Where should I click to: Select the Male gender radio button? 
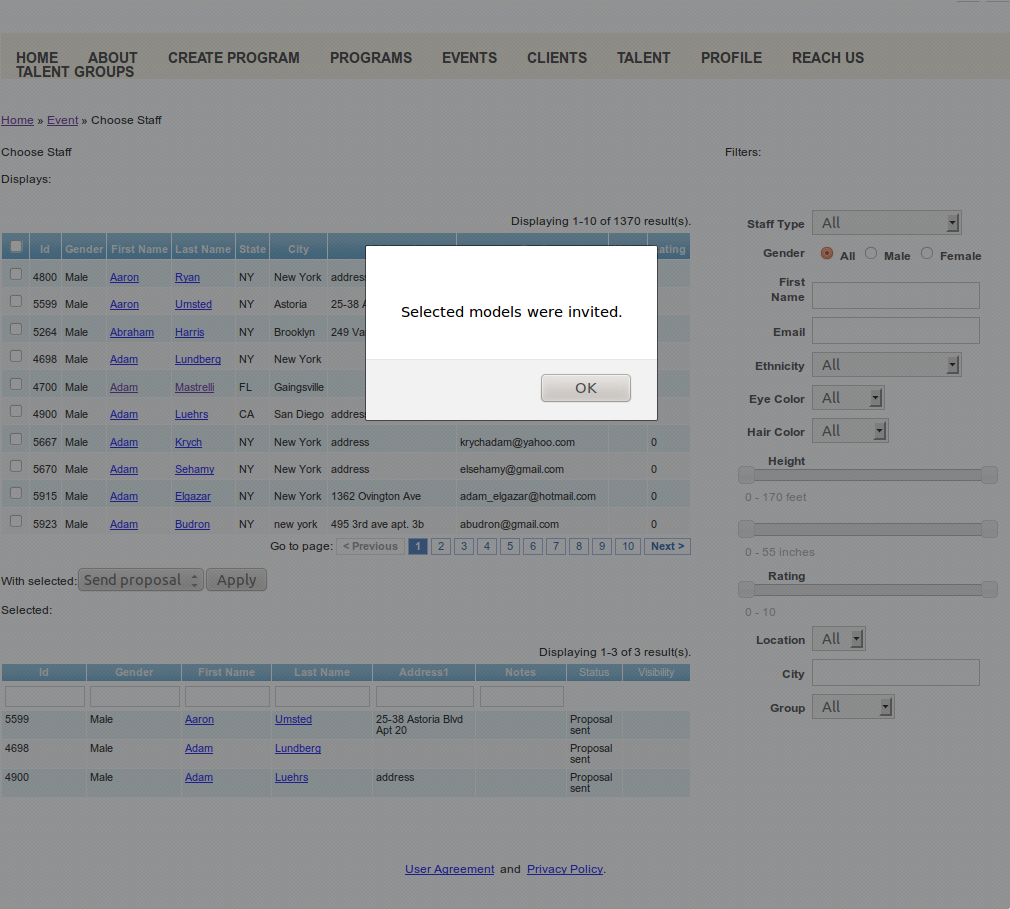(871, 253)
